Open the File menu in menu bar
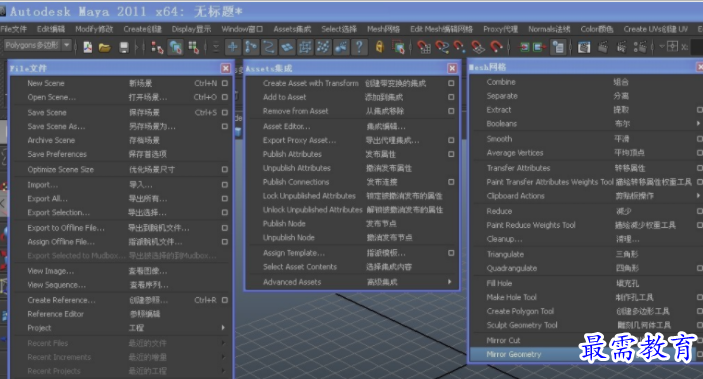This screenshot has height=379, width=703. [x=13, y=29]
